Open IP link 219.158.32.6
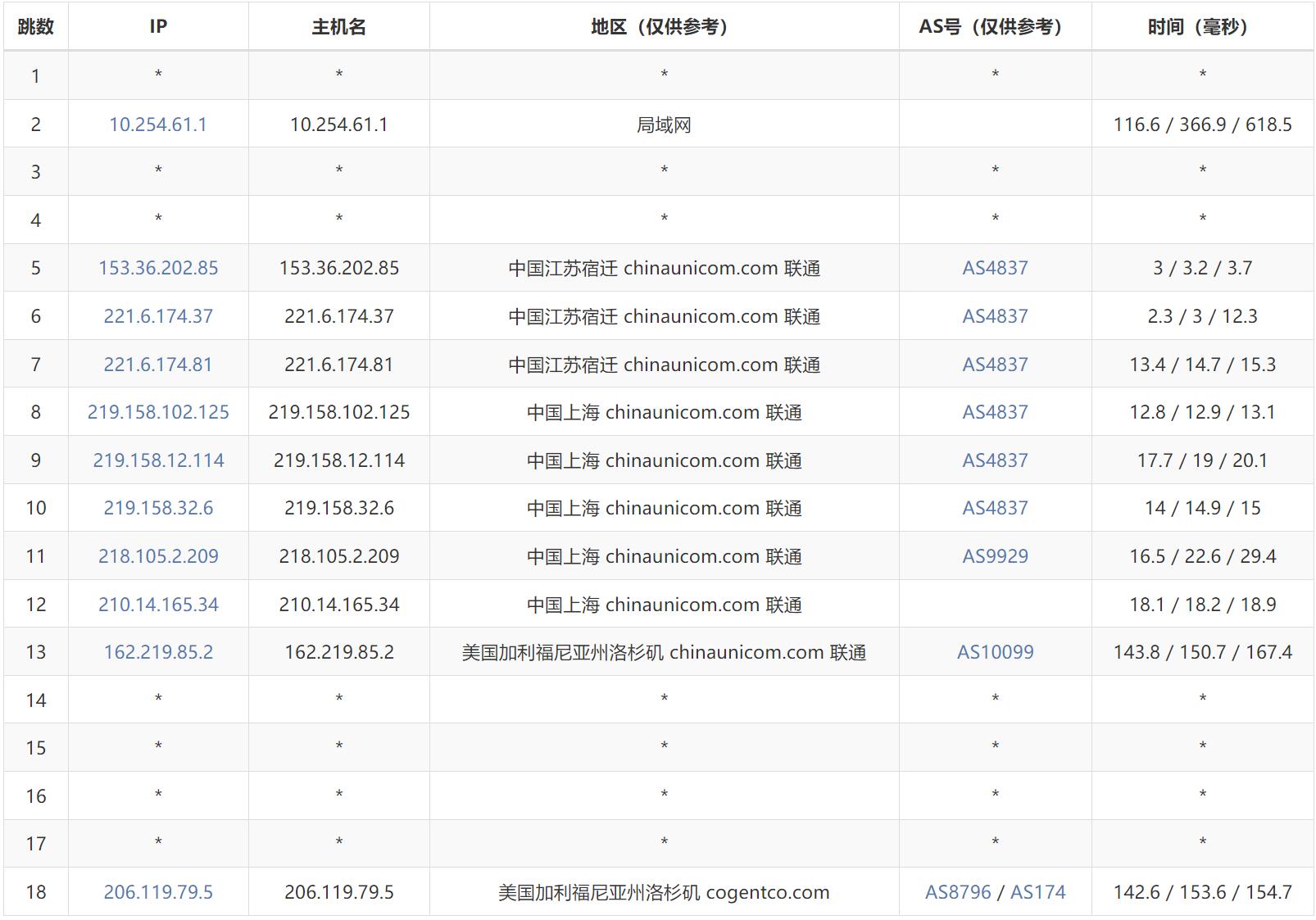This screenshot has width=1316, height=920. [x=158, y=508]
